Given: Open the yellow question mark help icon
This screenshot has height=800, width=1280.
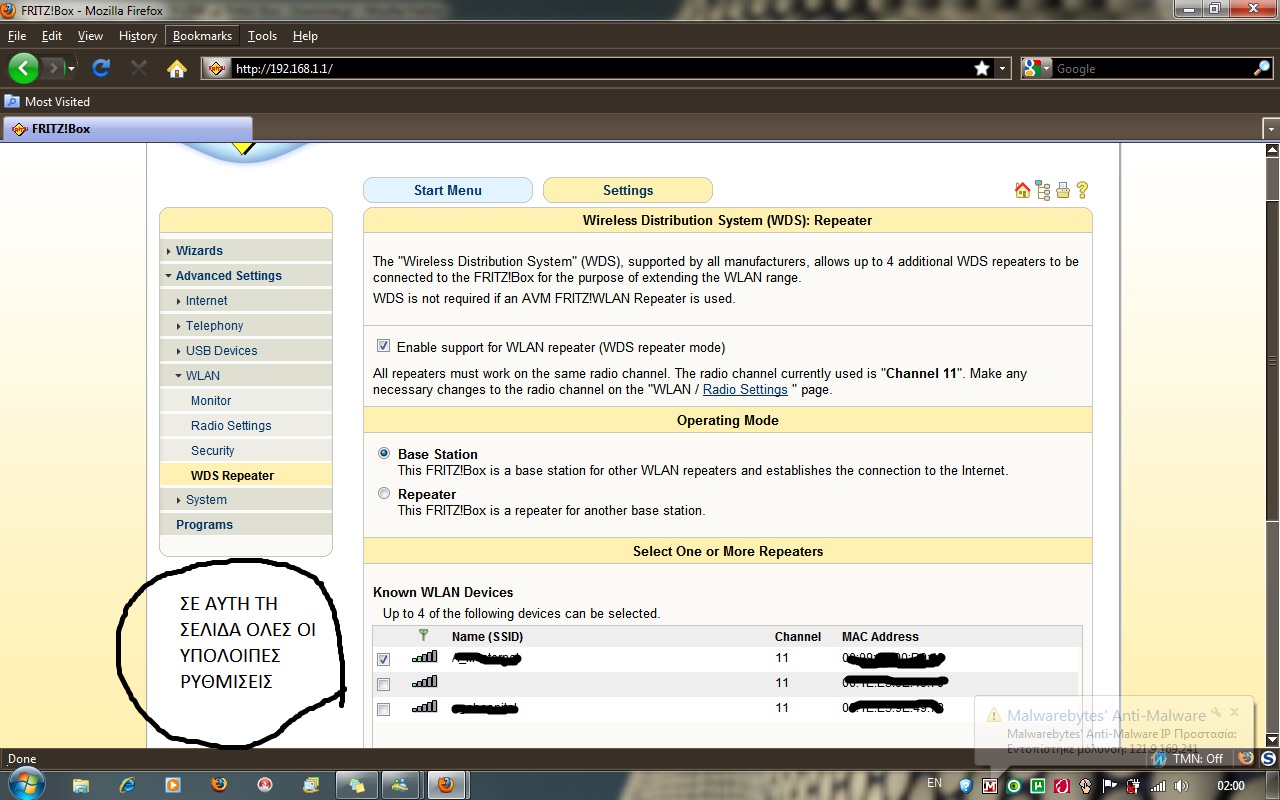Looking at the screenshot, I should pos(1082,190).
